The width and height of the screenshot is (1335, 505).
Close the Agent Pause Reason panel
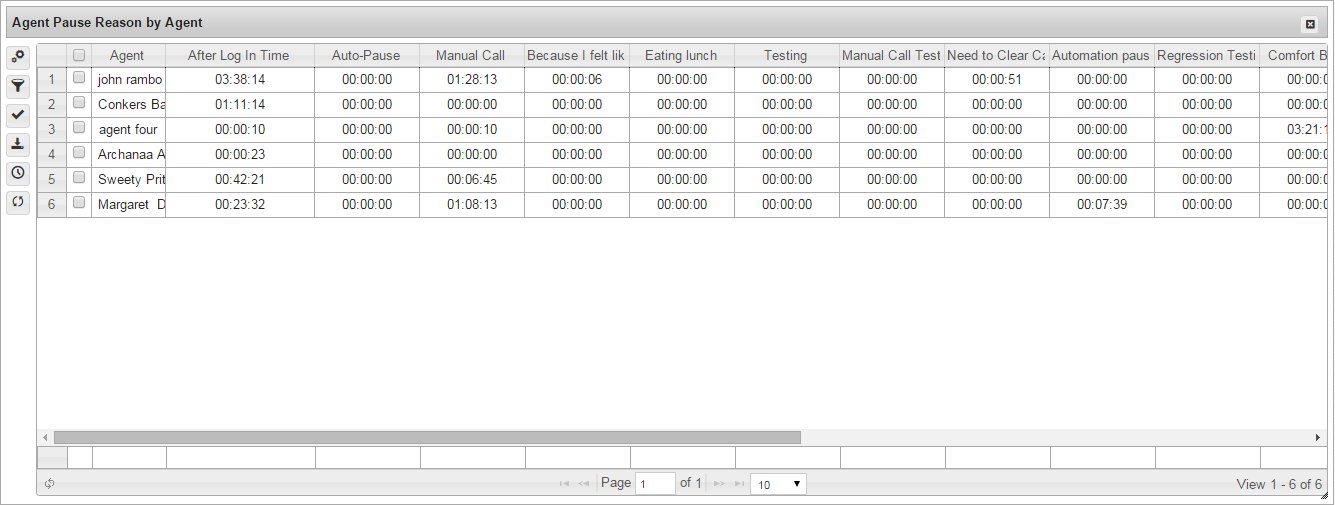(x=1309, y=24)
